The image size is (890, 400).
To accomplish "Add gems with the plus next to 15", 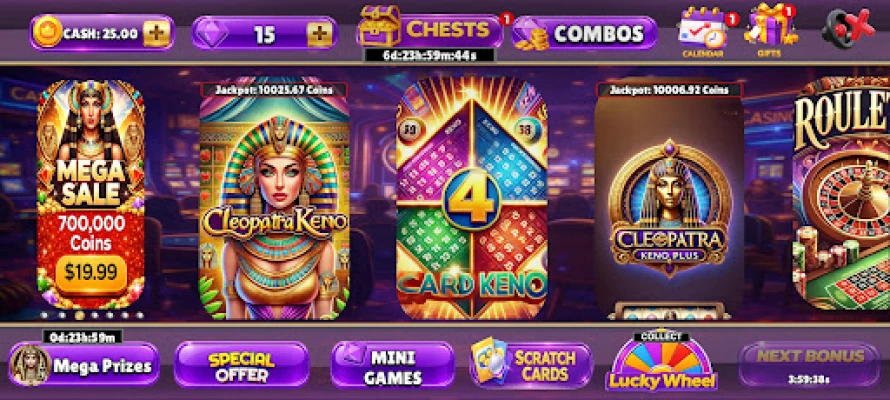I will [320, 35].
